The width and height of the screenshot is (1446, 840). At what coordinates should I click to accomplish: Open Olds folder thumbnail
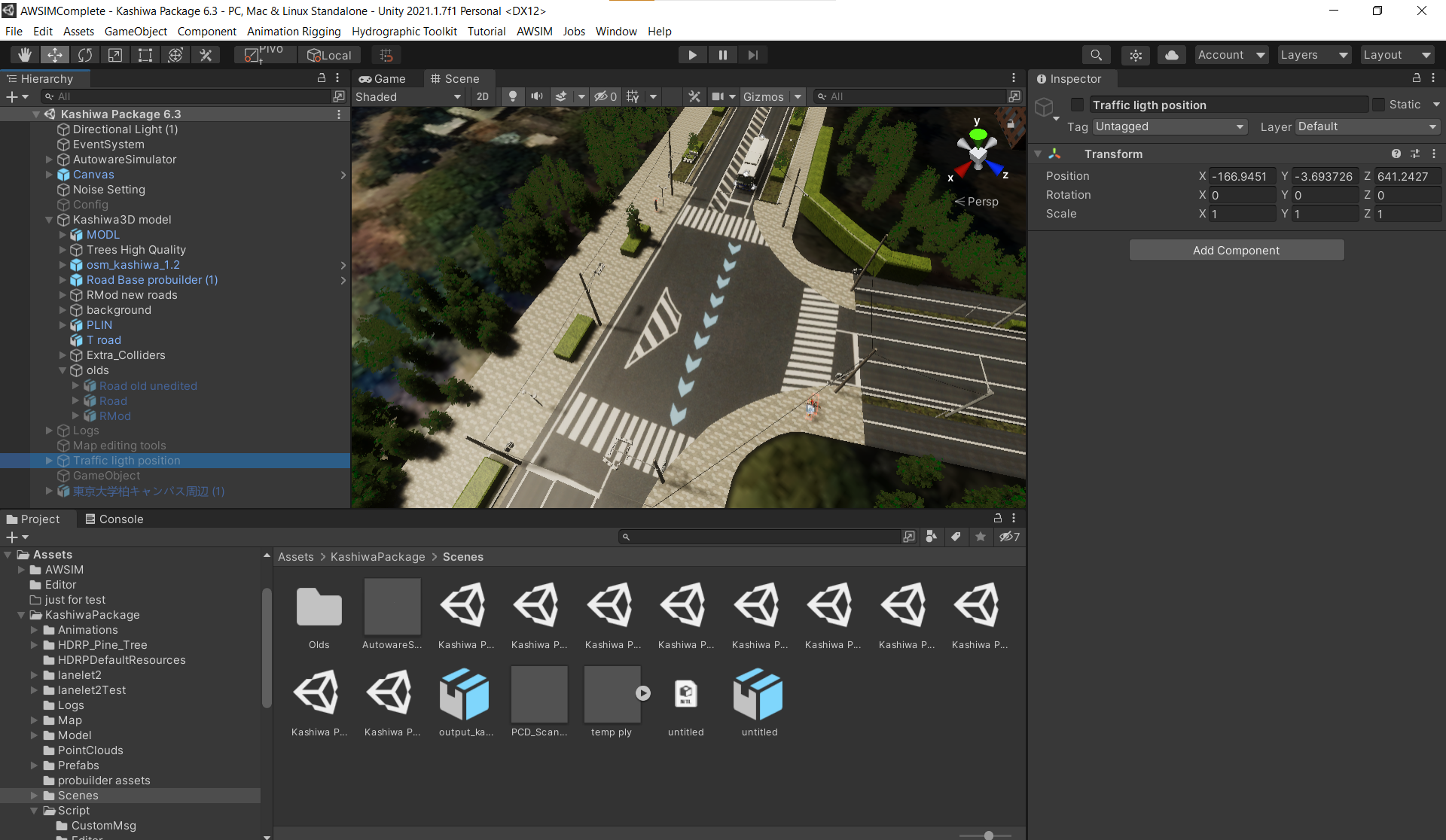319,607
